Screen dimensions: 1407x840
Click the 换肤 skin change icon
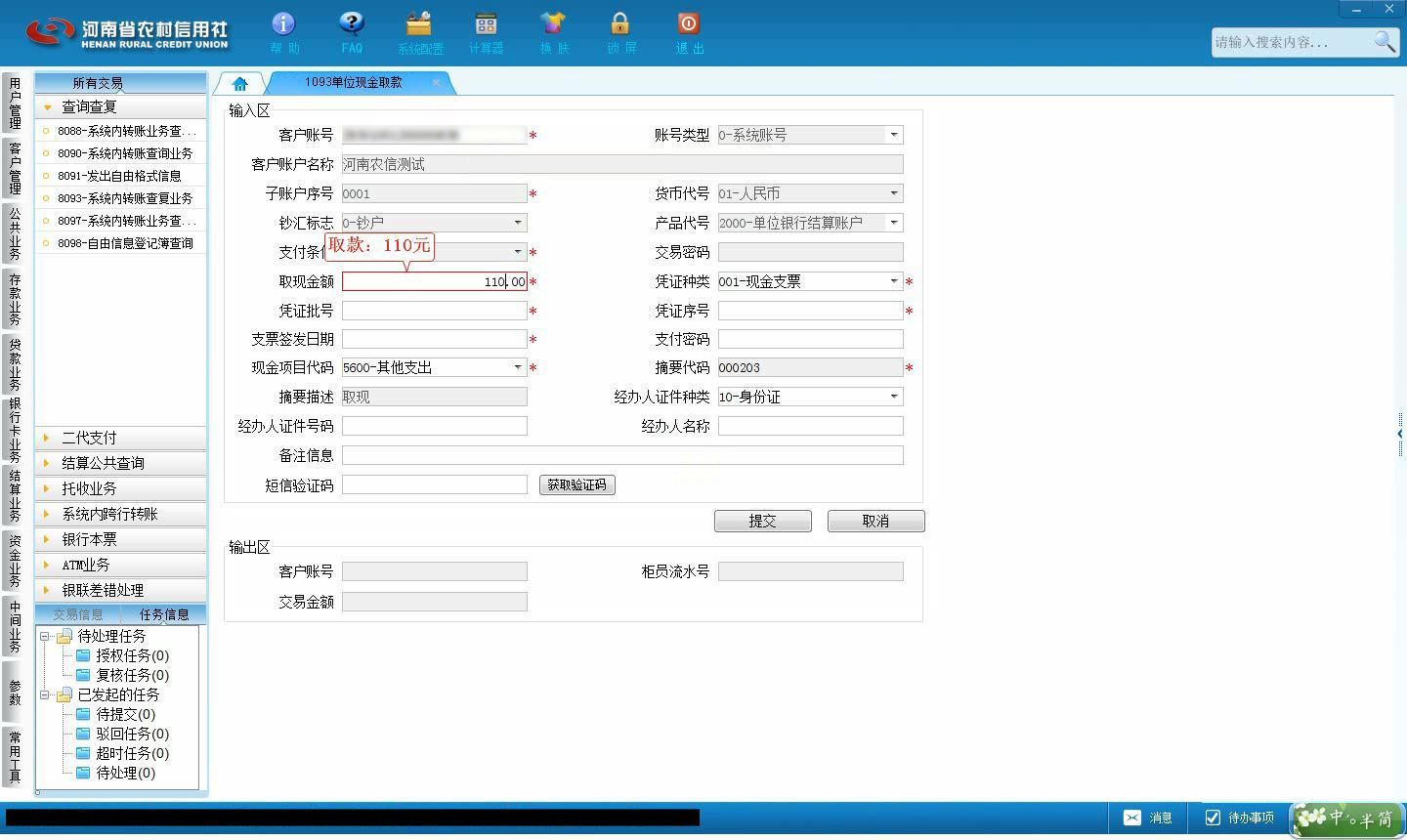click(553, 24)
